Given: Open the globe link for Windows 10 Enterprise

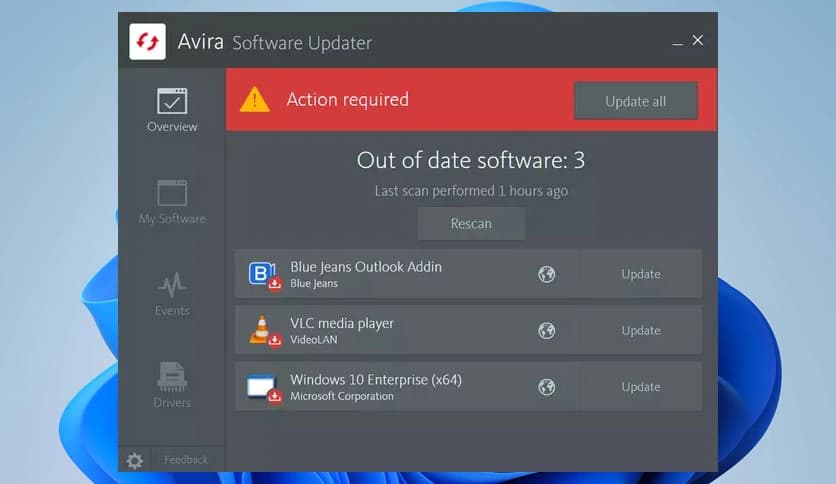Looking at the screenshot, I should coord(546,387).
